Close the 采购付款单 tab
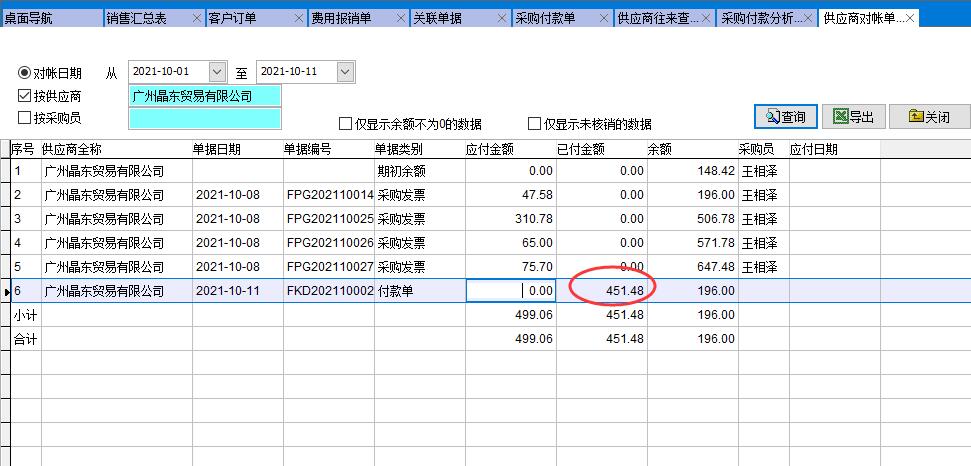 (604, 19)
